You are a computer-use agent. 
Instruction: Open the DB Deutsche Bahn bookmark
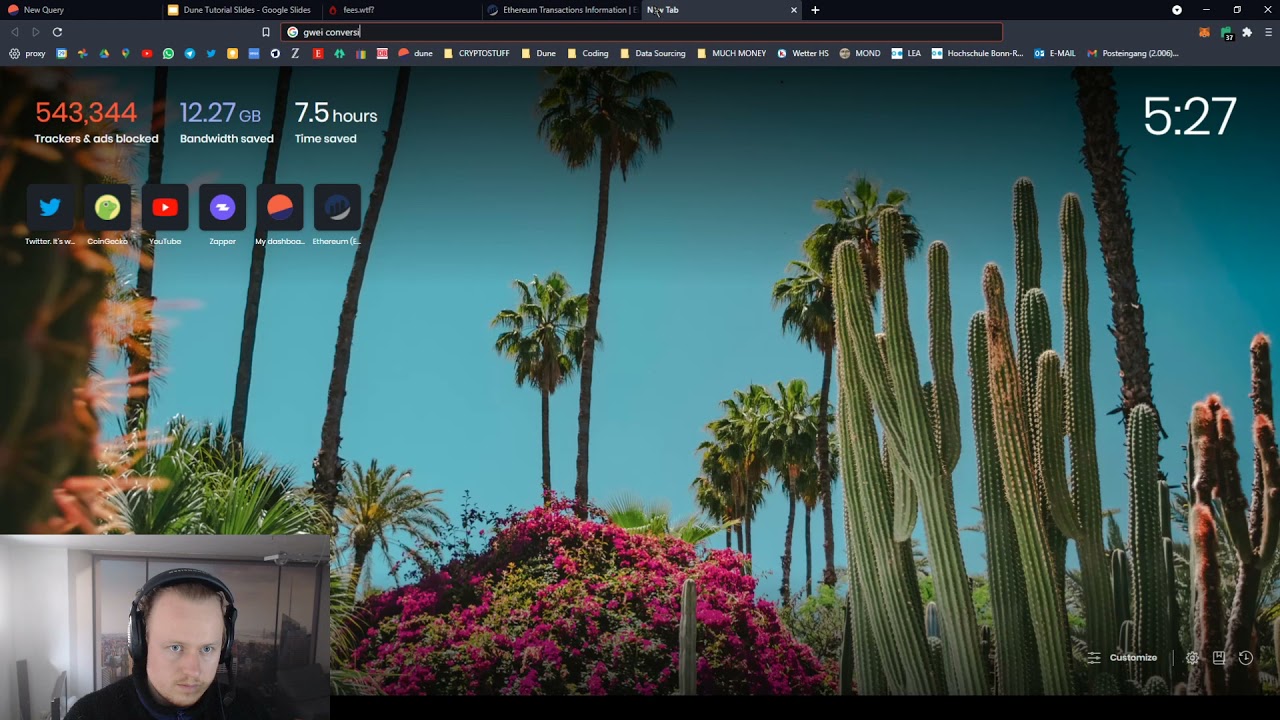pyautogui.click(x=382, y=53)
